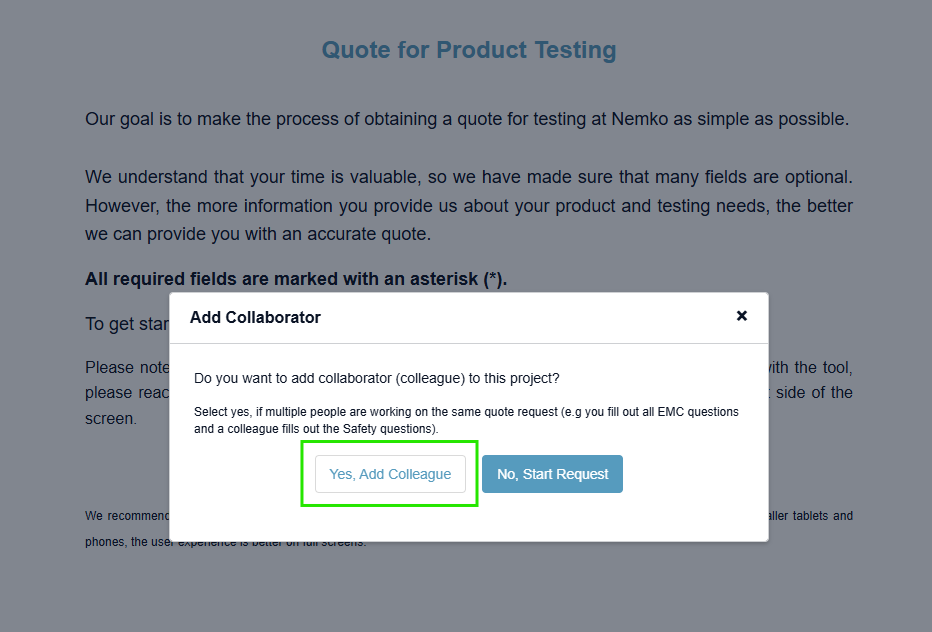Click the bold required fields asterisk notice

pos(296,279)
